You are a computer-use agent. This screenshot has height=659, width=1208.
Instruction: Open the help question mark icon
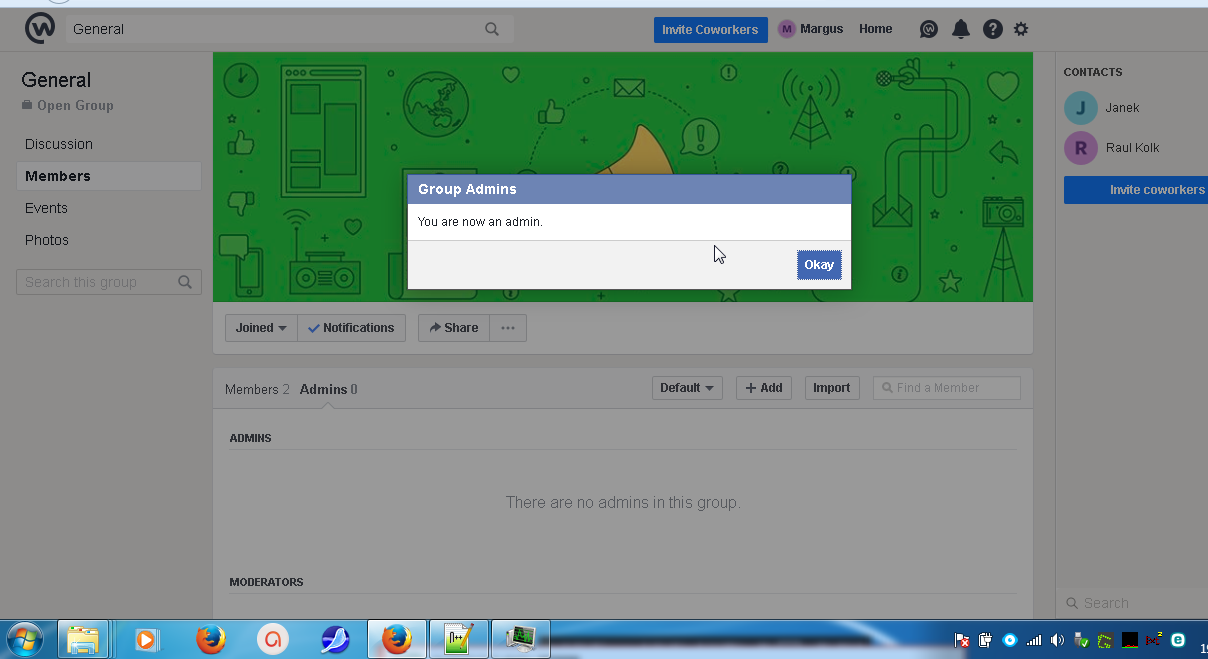(x=992, y=29)
